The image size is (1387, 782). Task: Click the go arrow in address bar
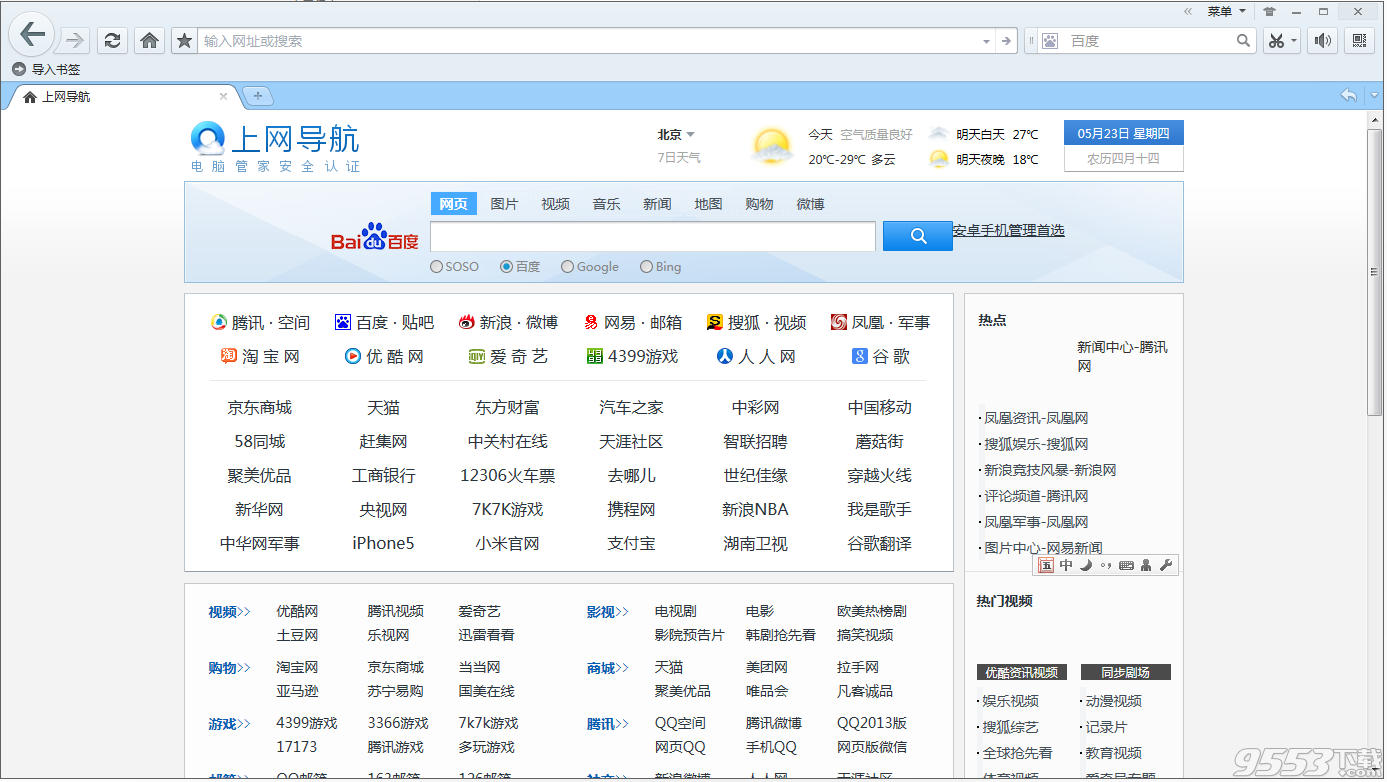(x=1007, y=41)
